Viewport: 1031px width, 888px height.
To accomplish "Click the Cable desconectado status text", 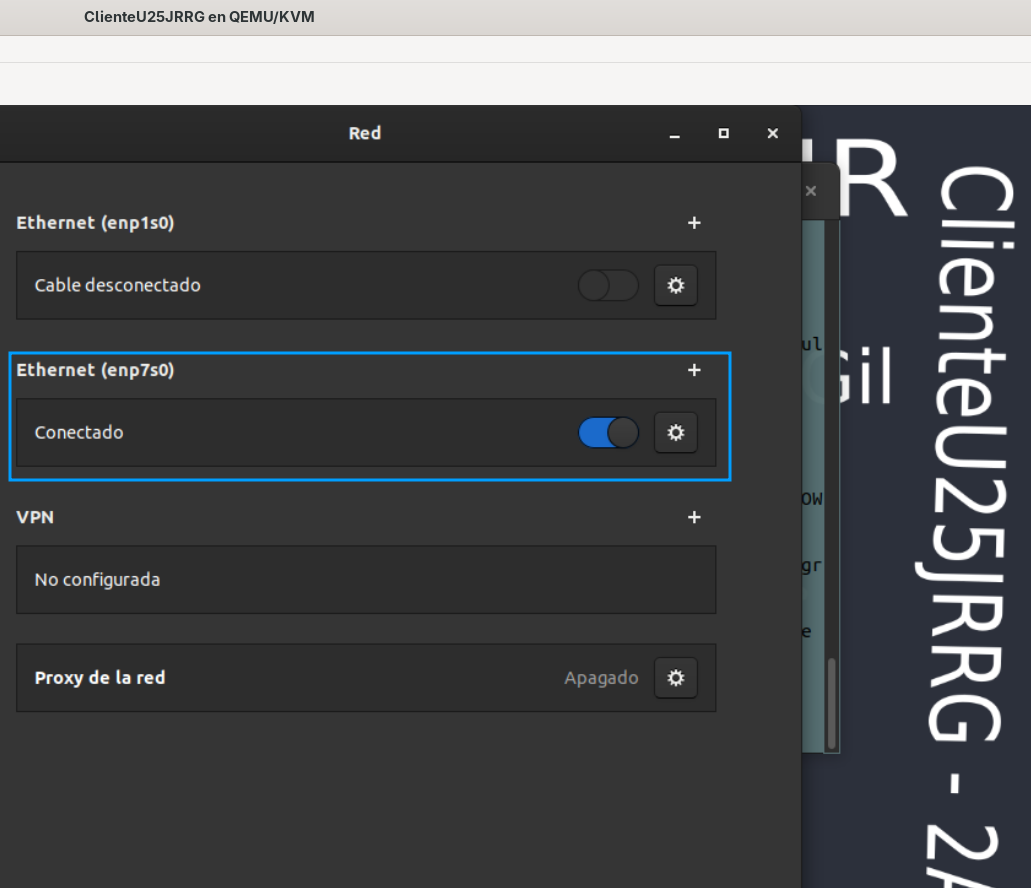I will 118,285.
